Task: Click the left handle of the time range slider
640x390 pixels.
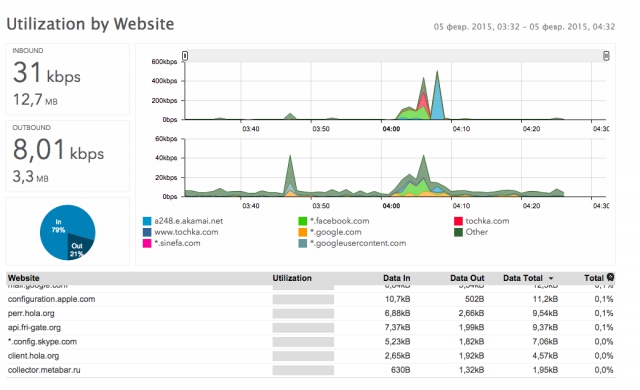Action: point(185,56)
